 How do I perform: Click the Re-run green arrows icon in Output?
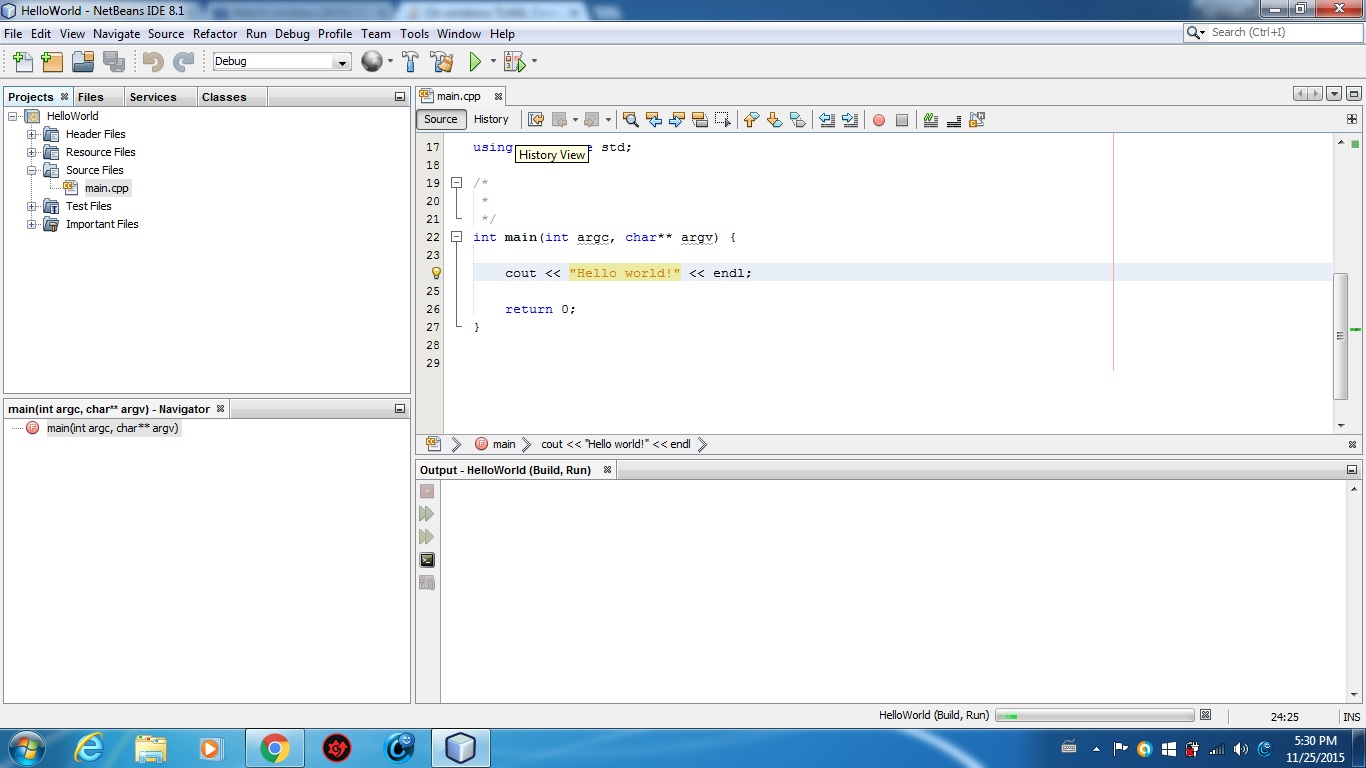click(x=427, y=514)
